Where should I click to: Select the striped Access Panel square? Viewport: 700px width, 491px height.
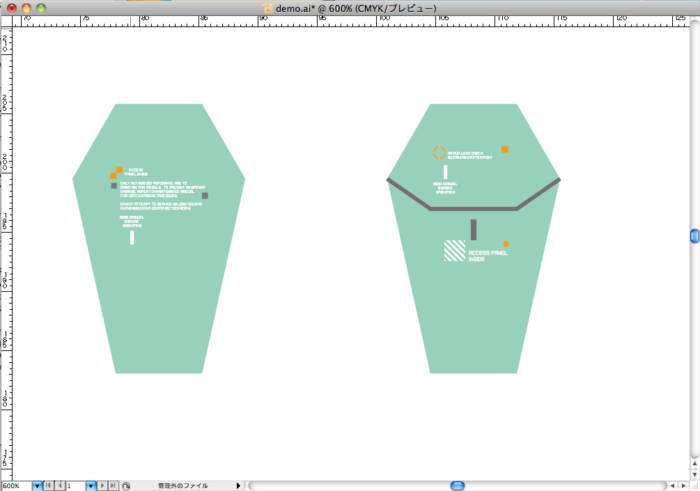[x=454, y=251]
